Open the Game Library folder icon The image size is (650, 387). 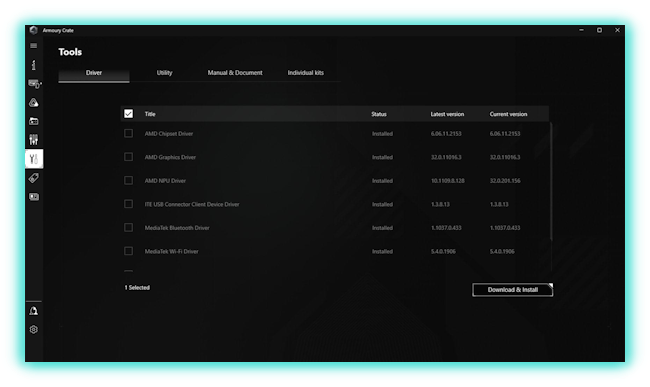tap(34, 121)
